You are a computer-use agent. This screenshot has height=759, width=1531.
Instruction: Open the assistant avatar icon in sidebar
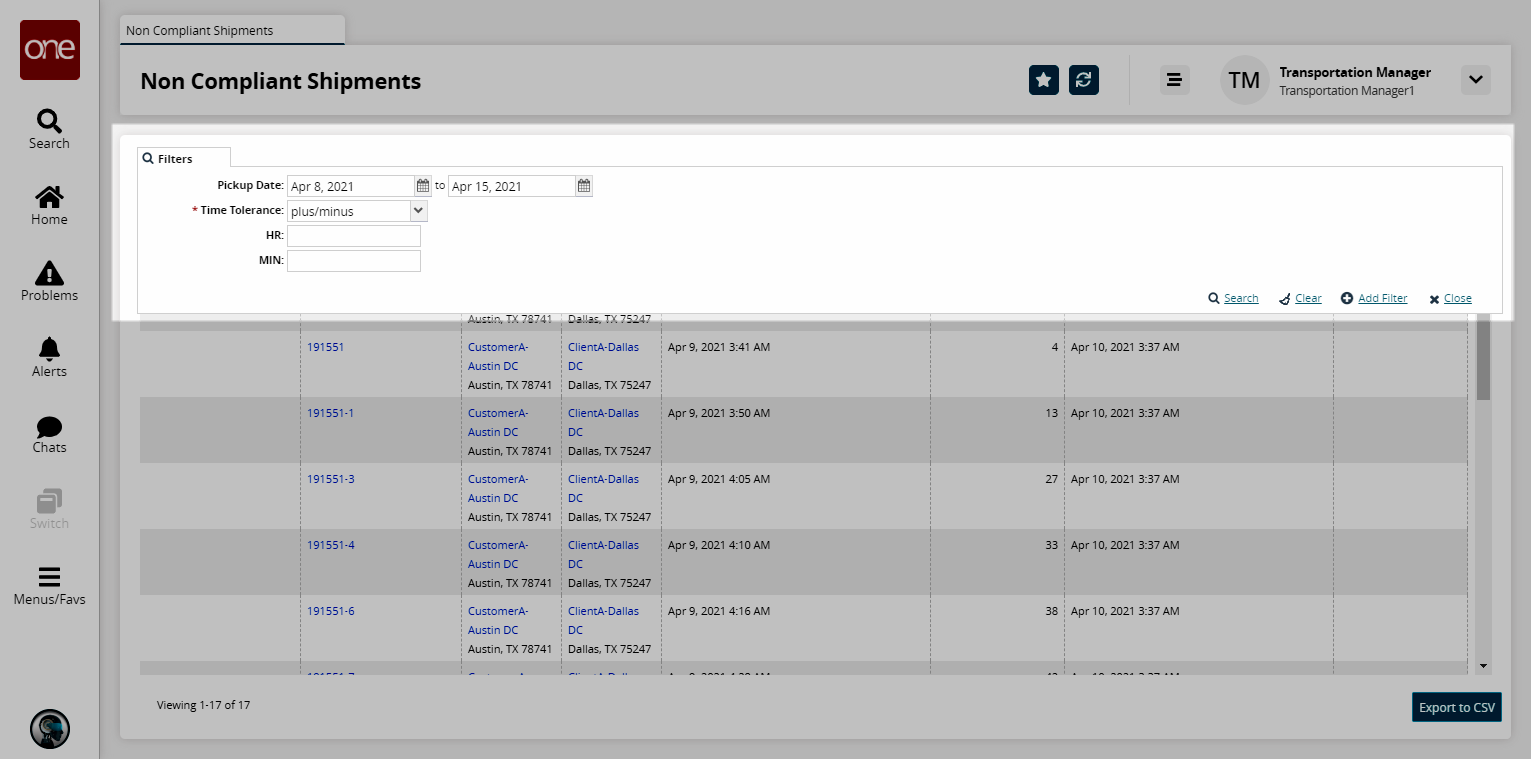click(50, 729)
